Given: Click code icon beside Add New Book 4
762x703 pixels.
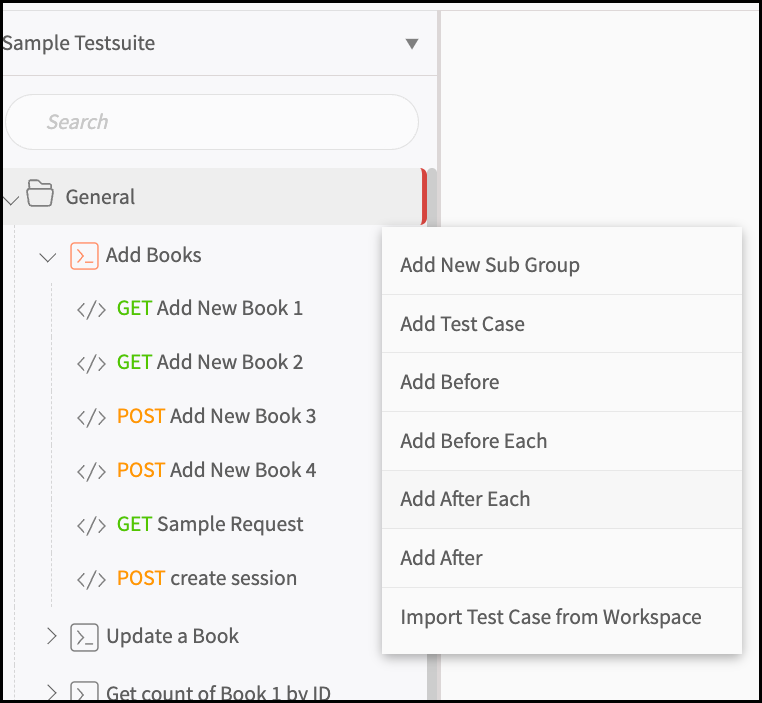Looking at the screenshot, I should click(x=91, y=472).
